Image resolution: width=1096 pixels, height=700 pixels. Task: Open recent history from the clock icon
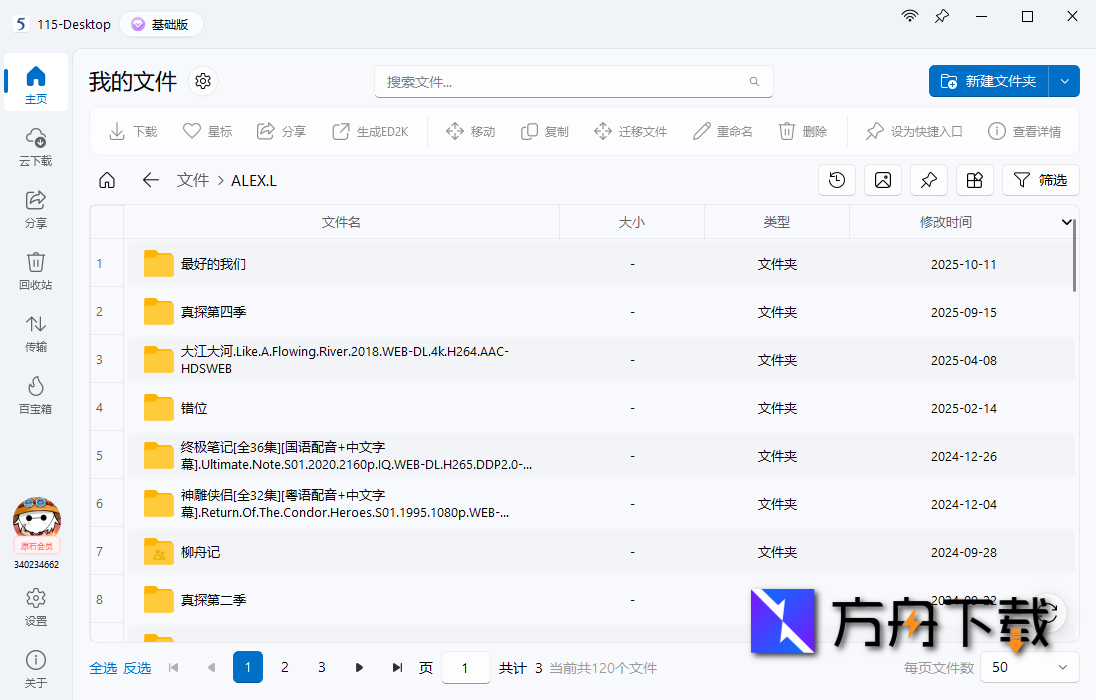tap(836, 180)
